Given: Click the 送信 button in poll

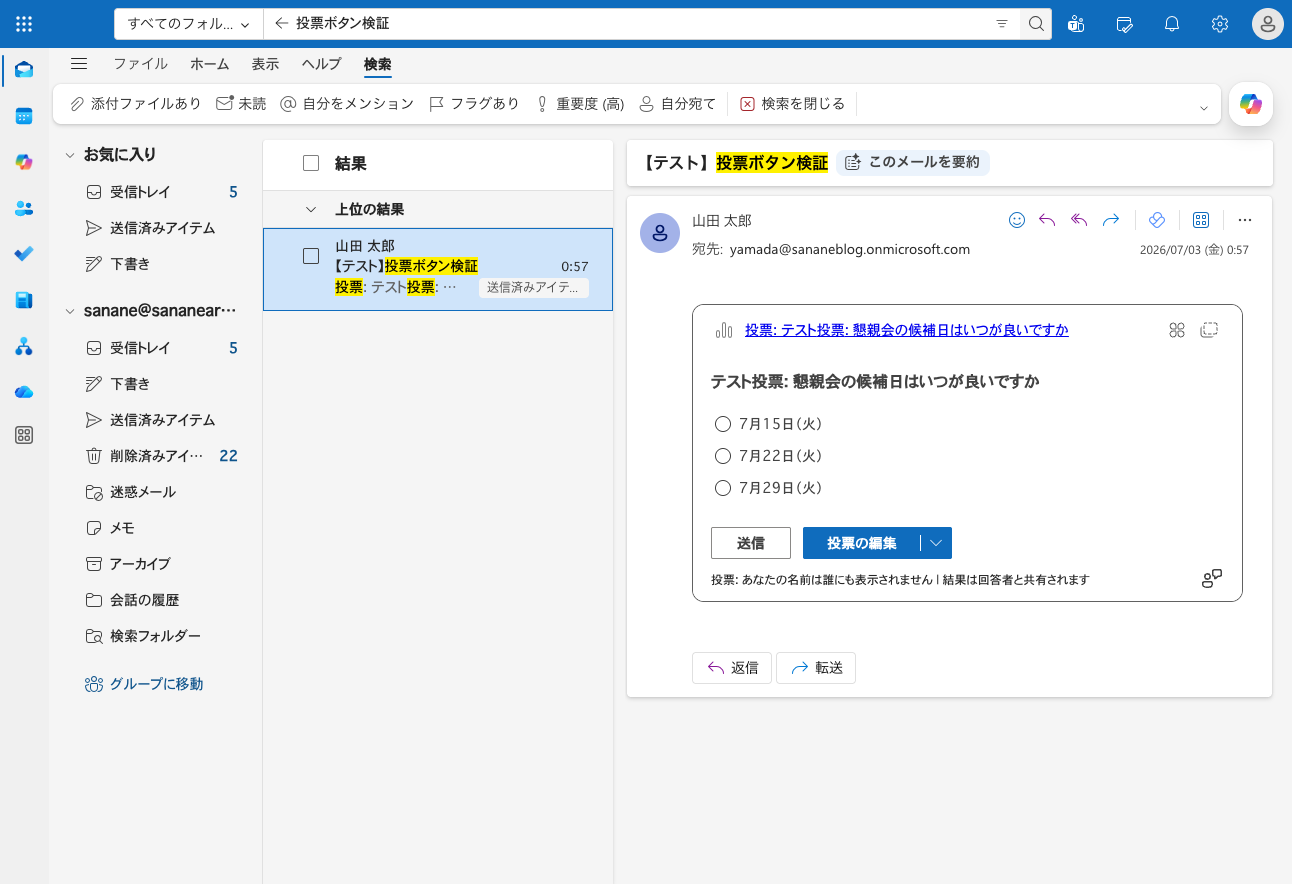Looking at the screenshot, I should pos(751,543).
